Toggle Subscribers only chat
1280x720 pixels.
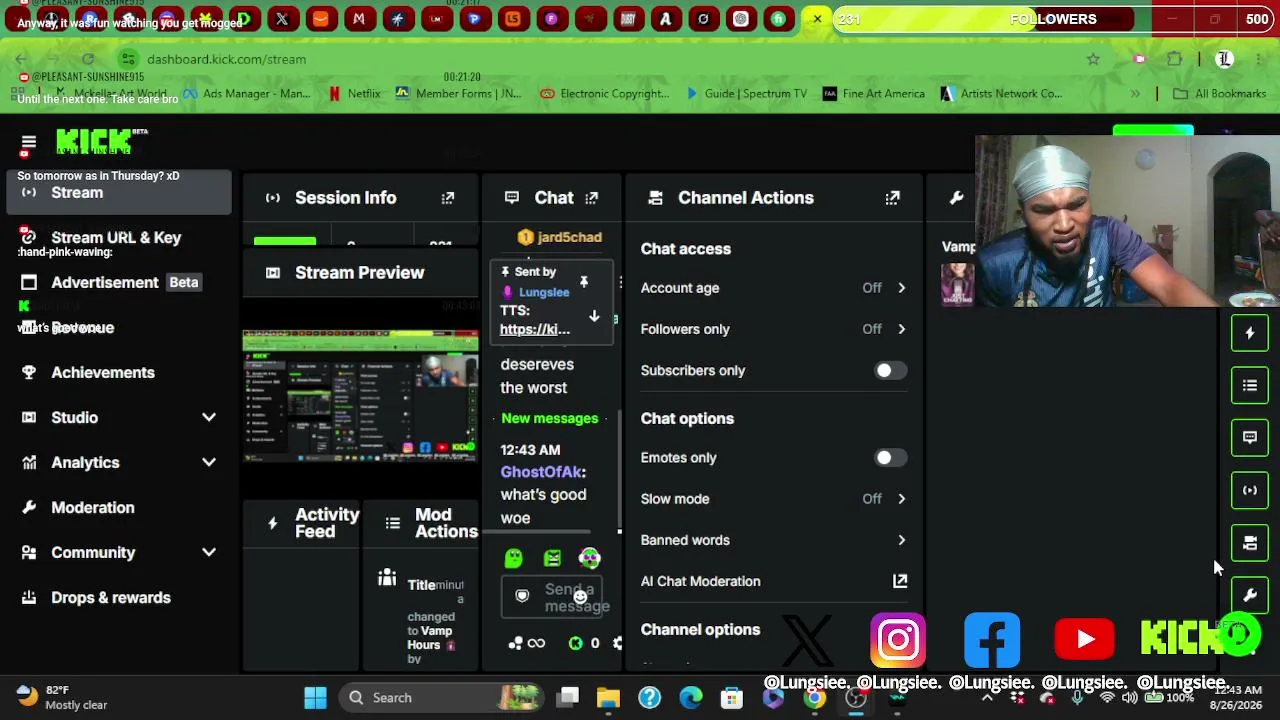coord(890,371)
